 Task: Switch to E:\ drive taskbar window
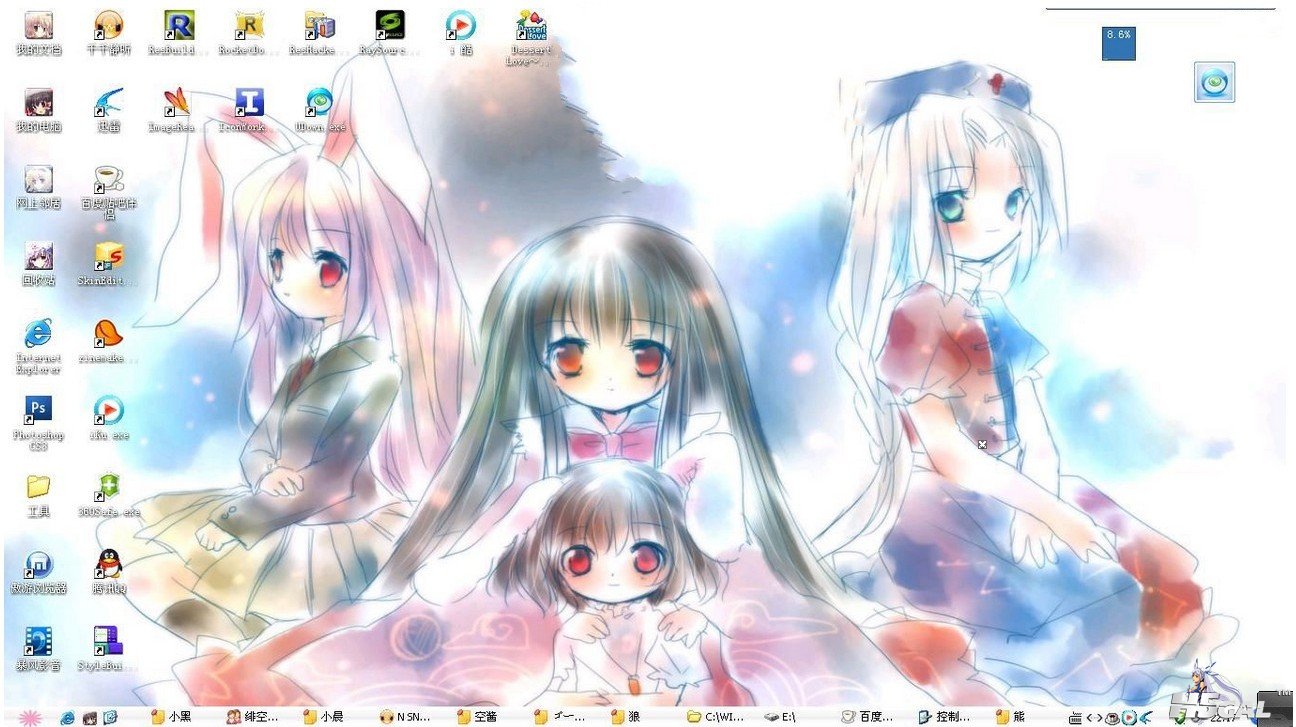(780, 717)
